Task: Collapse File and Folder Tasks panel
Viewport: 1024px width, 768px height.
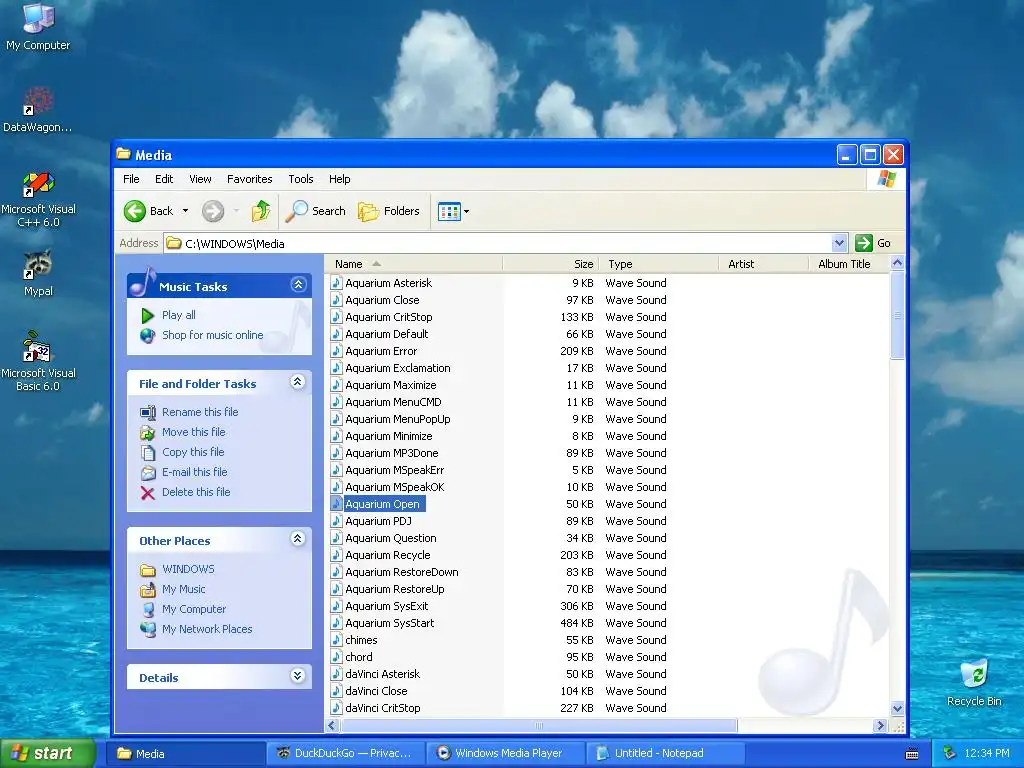Action: (x=298, y=382)
